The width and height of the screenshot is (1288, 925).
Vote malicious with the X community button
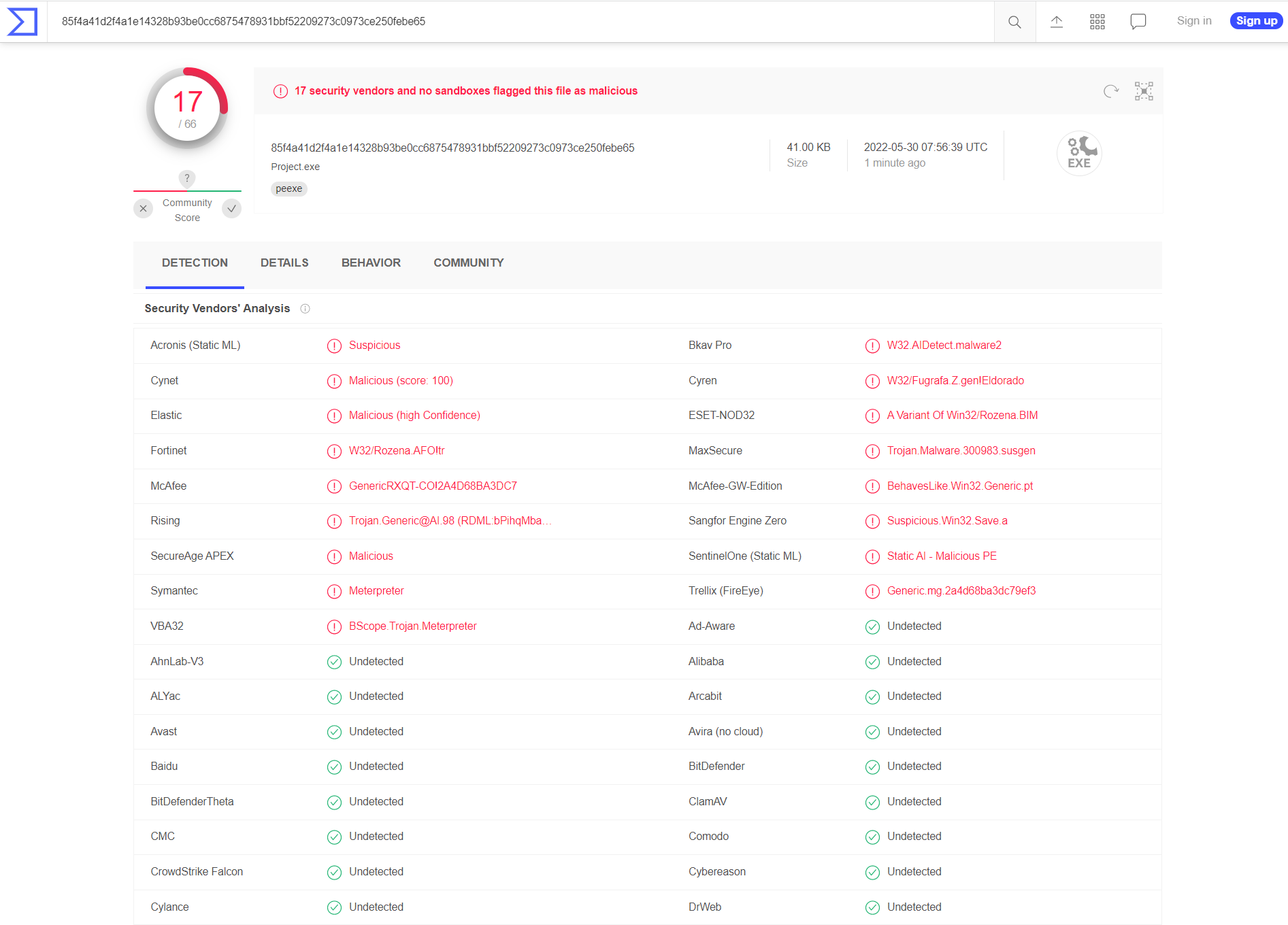point(143,209)
